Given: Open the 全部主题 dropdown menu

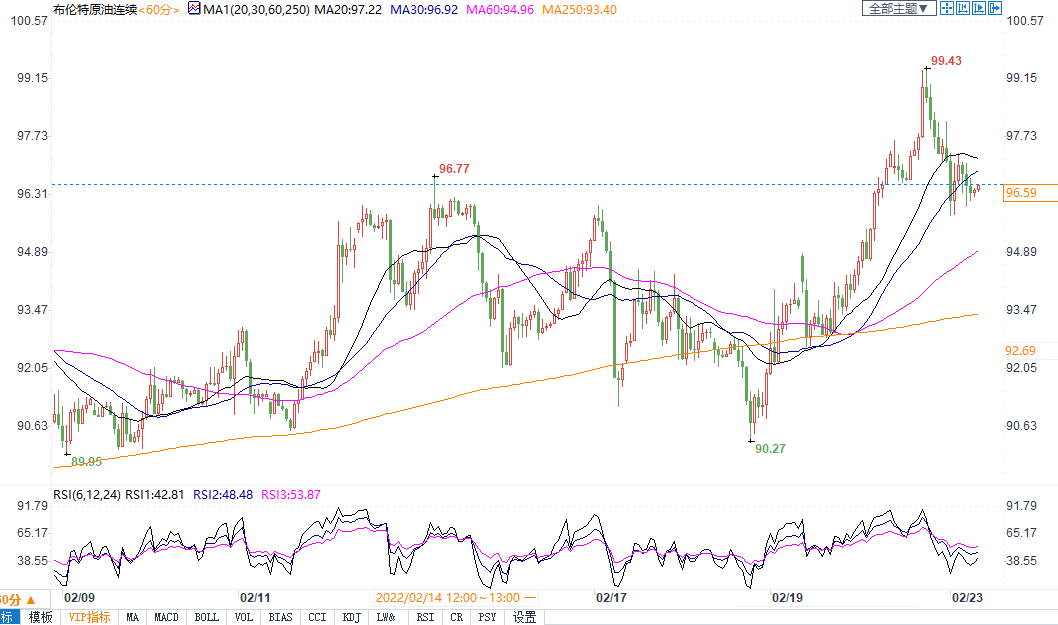Looking at the screenshot, I should click(898, 8).
